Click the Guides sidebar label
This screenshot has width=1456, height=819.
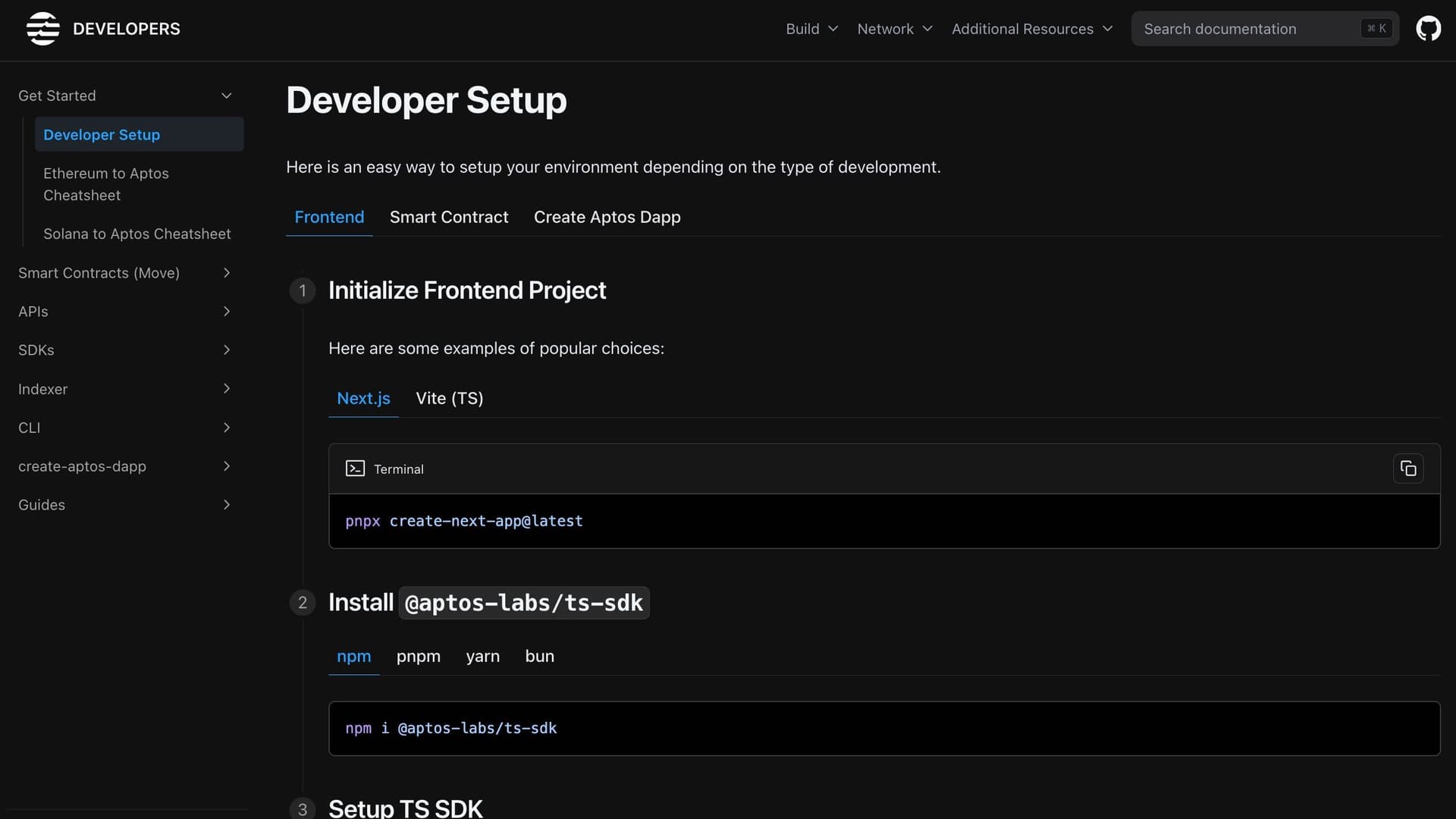click(41, 505)
